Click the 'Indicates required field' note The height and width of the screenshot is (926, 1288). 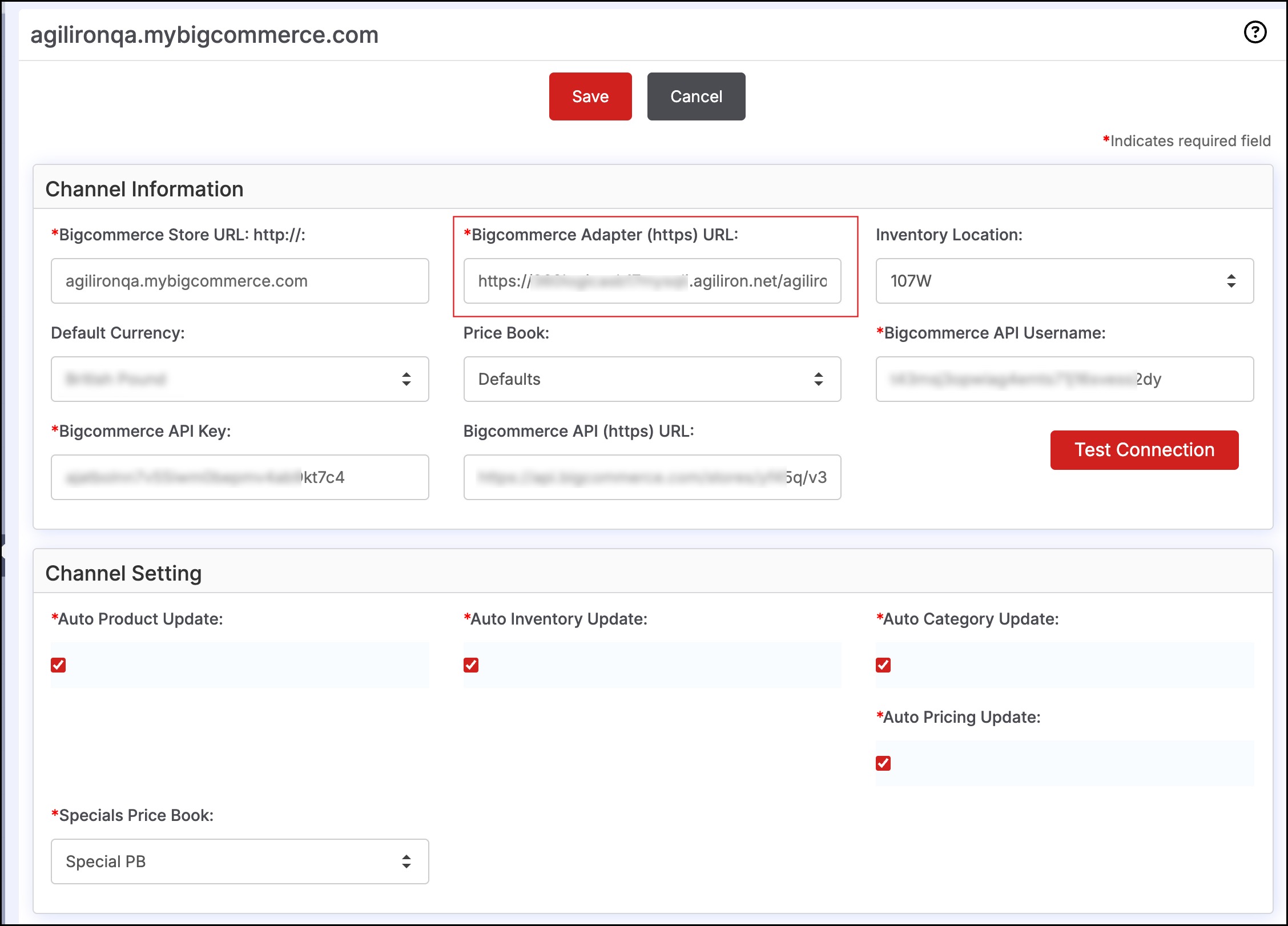click(x=1186, y=141)
